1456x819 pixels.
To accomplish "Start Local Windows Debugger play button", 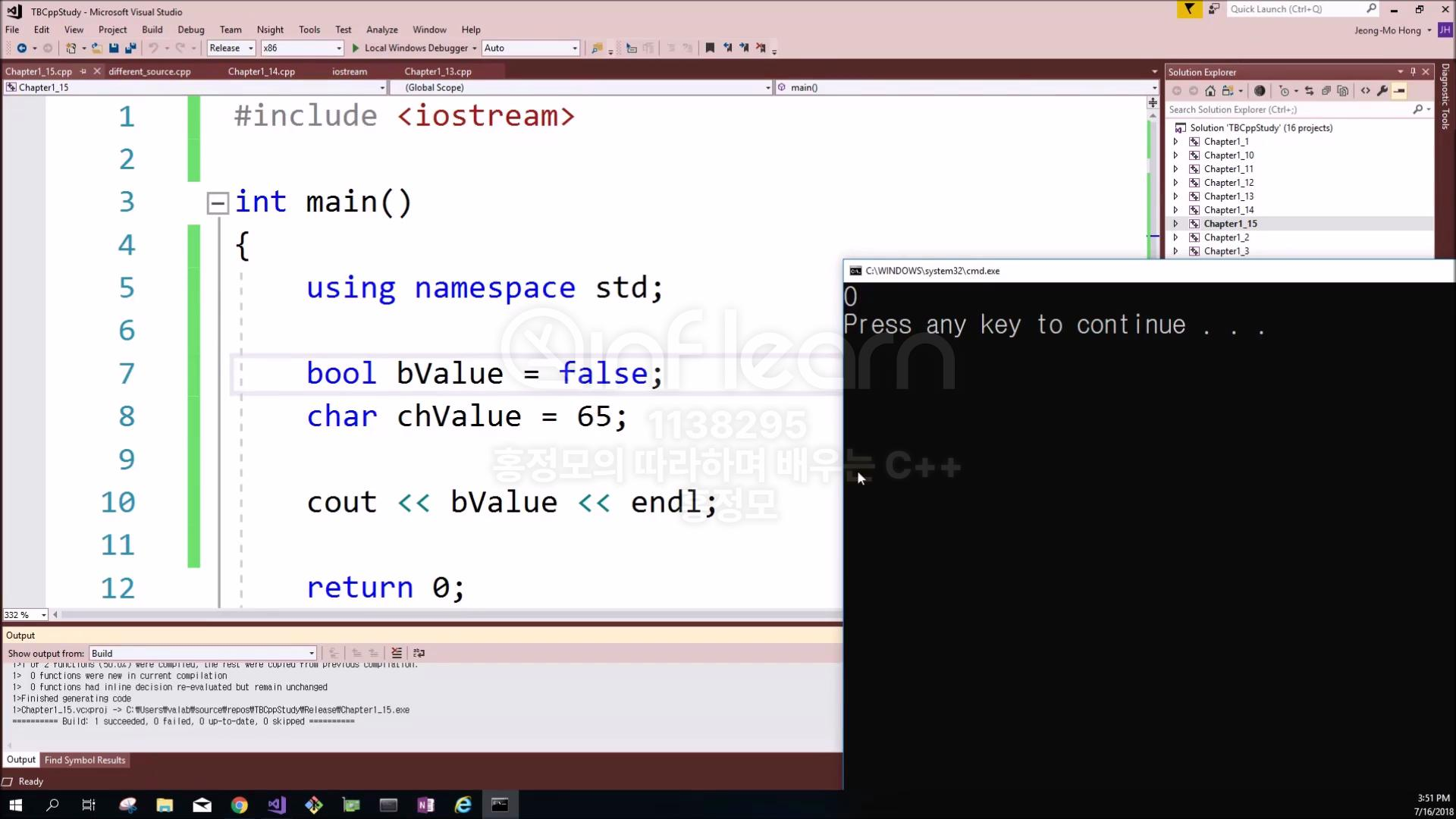I will (356, 48).
